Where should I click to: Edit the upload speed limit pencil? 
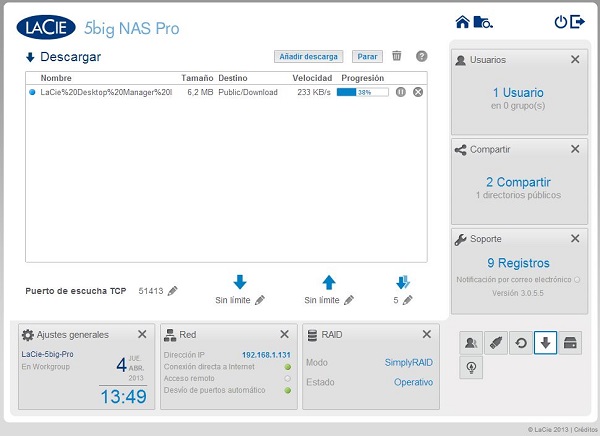tap(349, 300)
